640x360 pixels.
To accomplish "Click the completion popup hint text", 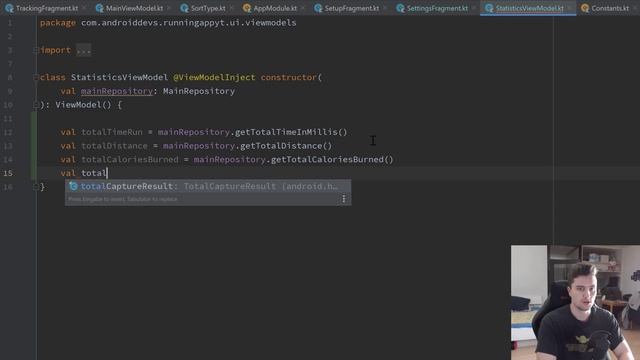I will point(122,199).
